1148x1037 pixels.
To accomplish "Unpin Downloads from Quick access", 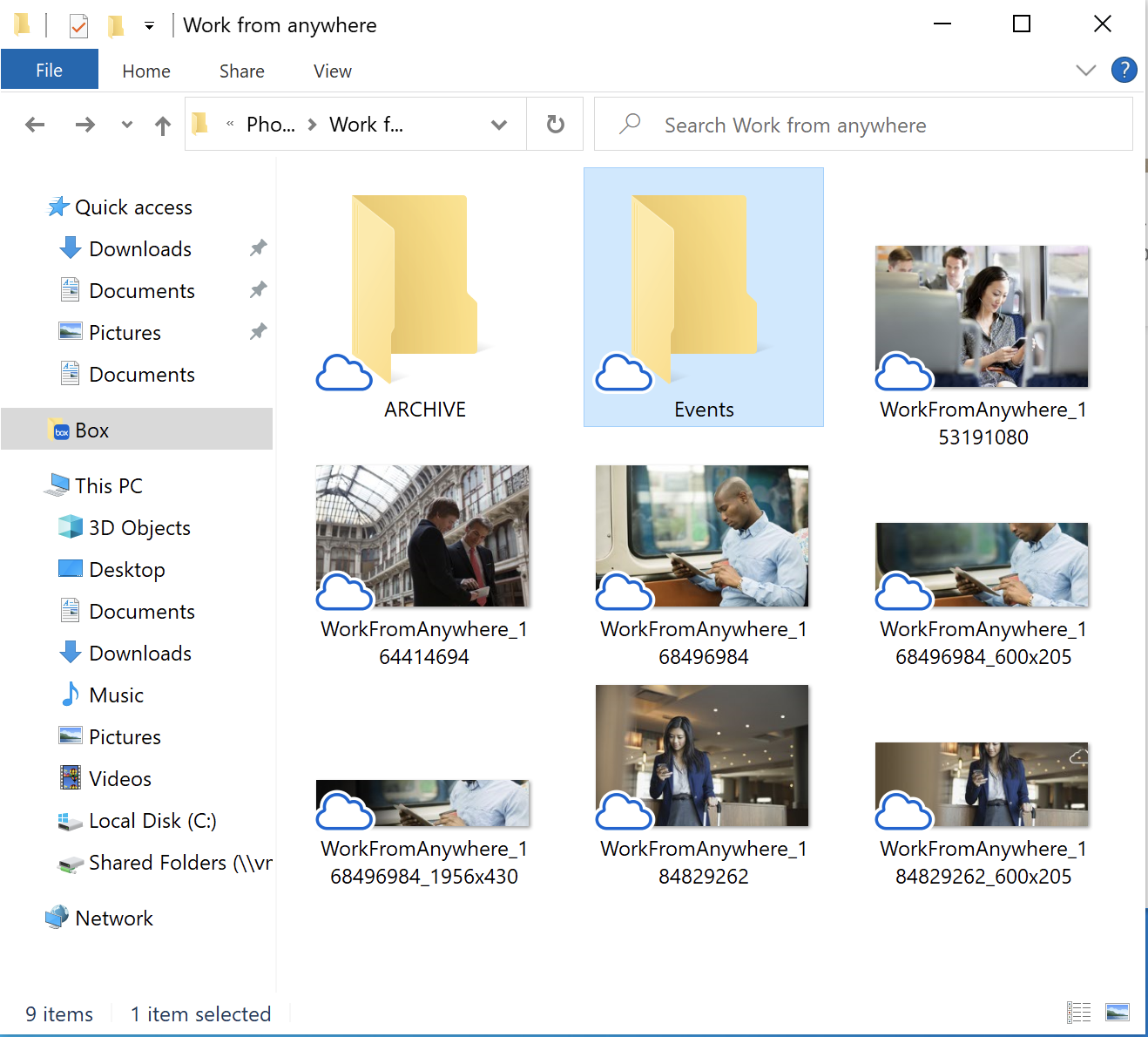I will [x=258, y=248].
